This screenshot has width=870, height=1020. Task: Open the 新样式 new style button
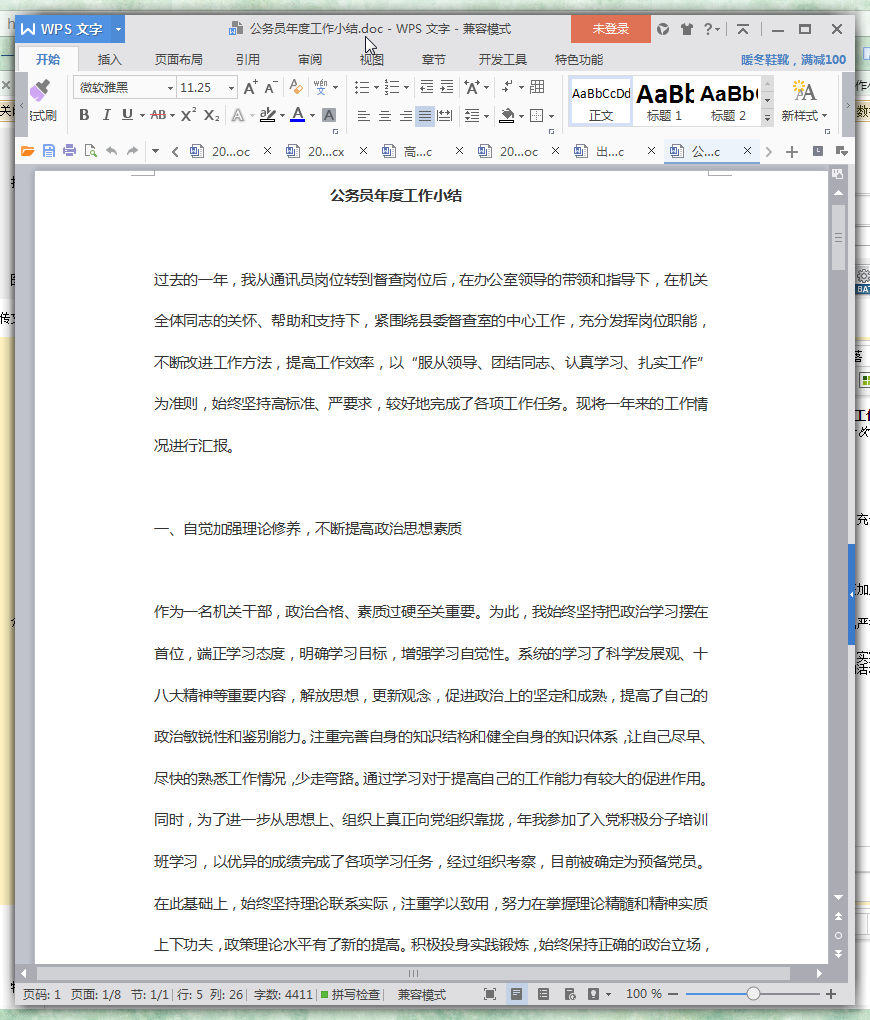[804, 101]
